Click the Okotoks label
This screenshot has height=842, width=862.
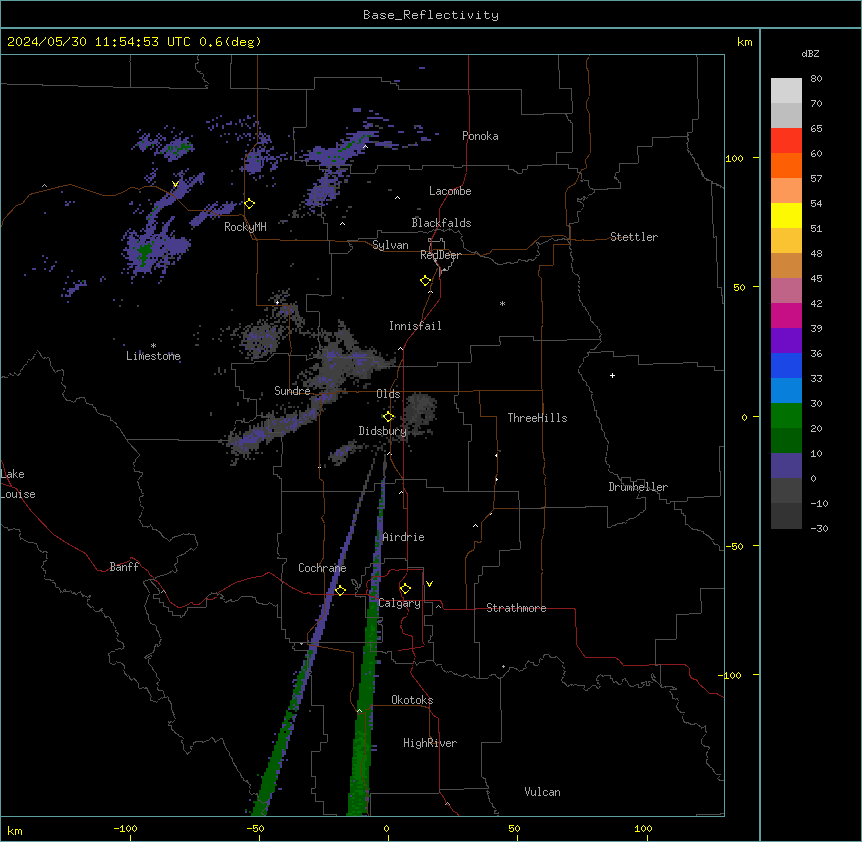[x=412, y=700]
